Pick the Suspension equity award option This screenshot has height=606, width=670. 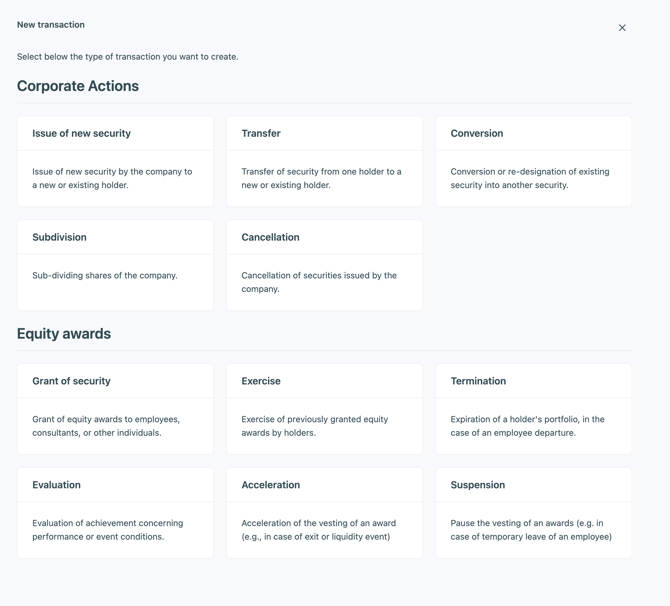(x=533, y=512)
